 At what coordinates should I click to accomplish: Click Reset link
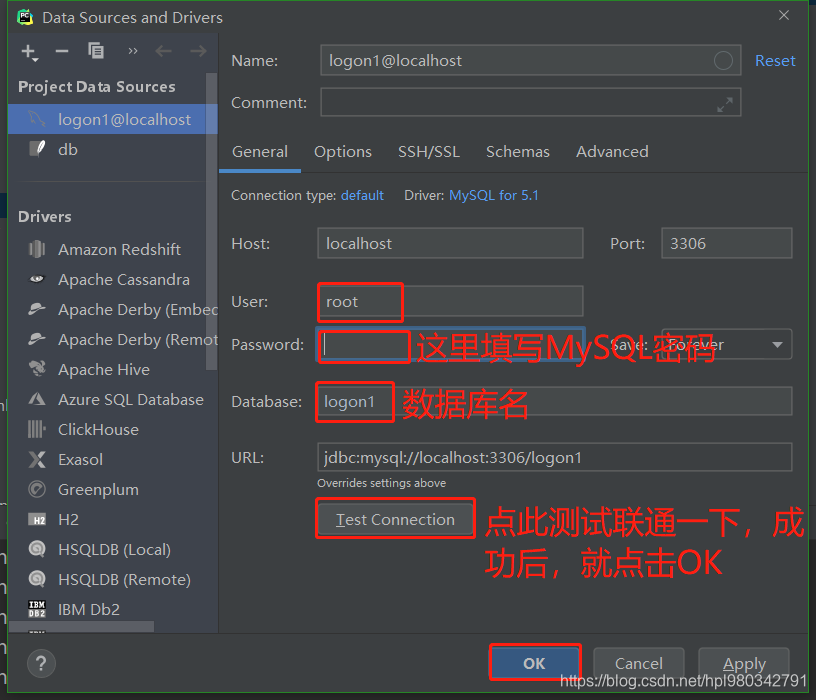click(775, 61)
